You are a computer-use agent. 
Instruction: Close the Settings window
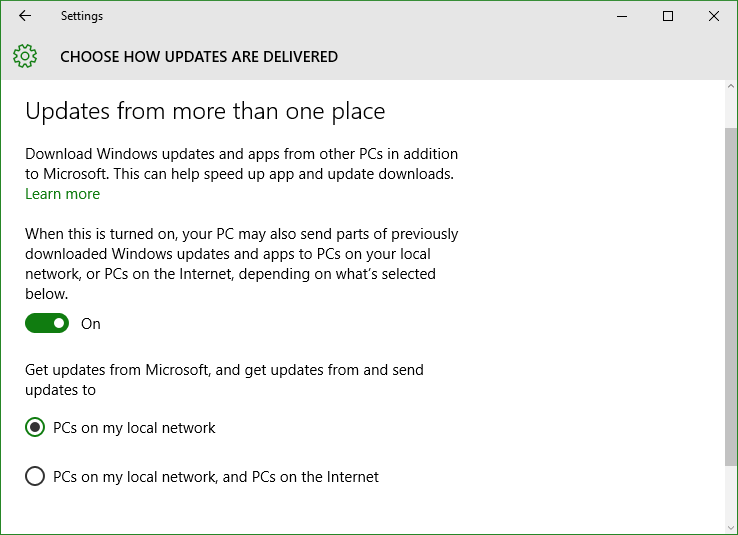[714, 16]
